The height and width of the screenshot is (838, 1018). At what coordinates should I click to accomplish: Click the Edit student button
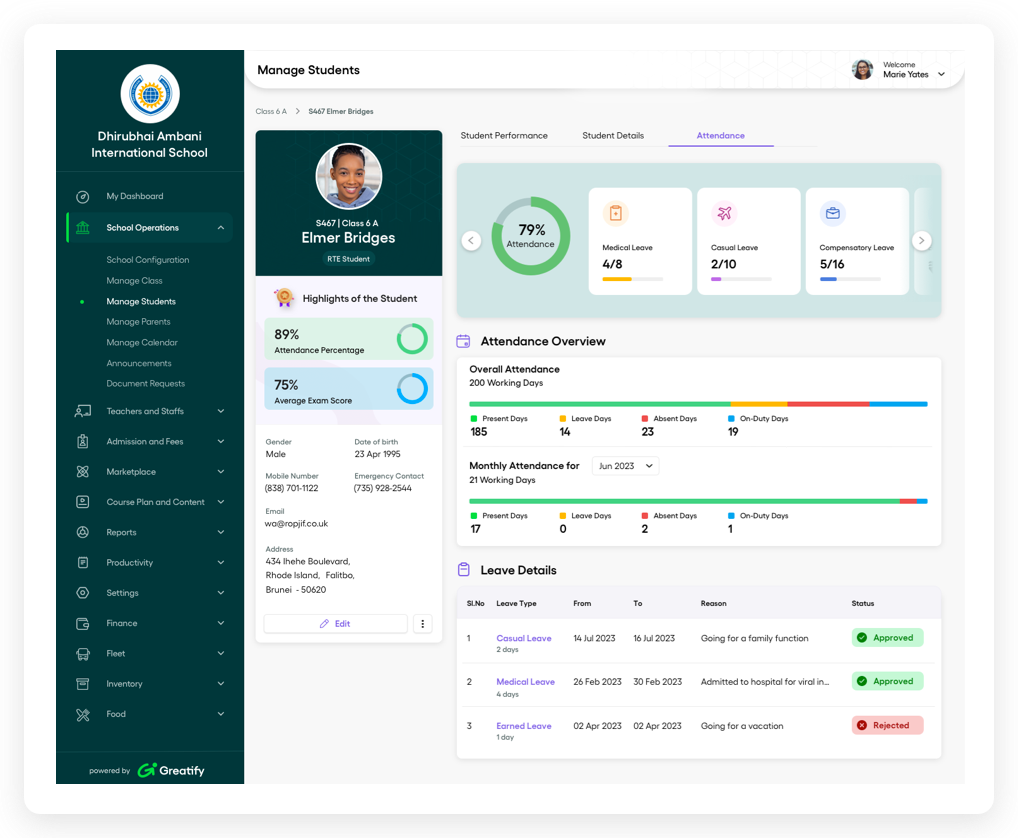[335, 624]
